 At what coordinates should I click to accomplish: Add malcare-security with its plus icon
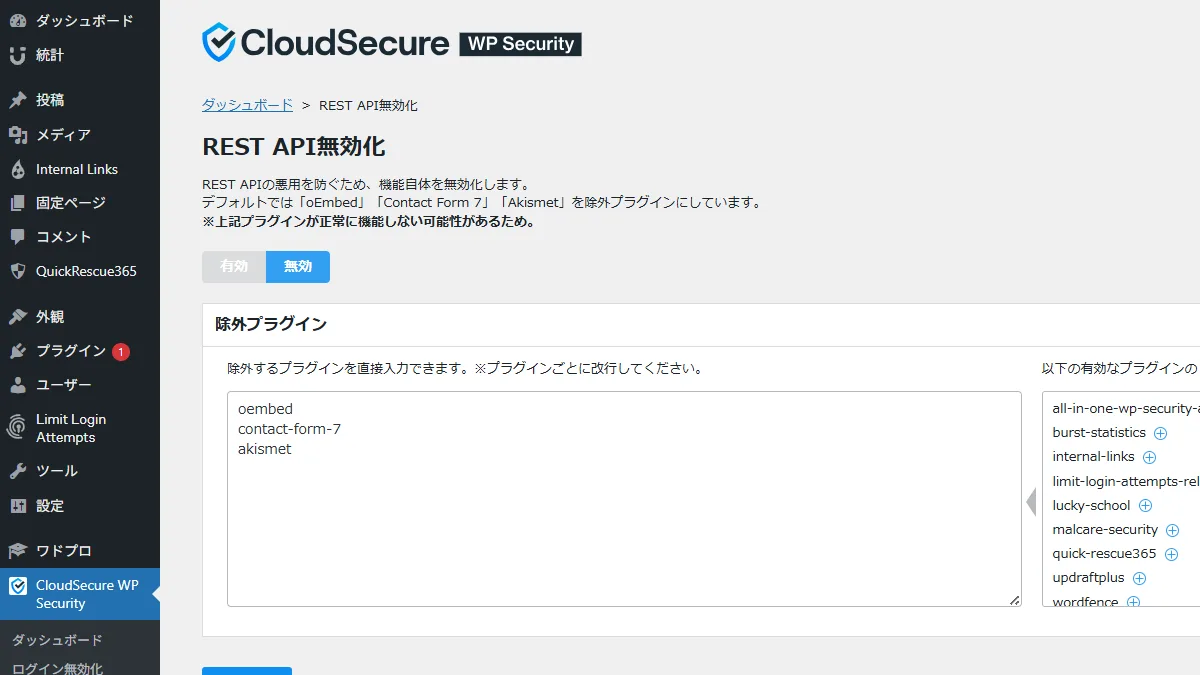pyautogui.click(x=1173, y=530)
